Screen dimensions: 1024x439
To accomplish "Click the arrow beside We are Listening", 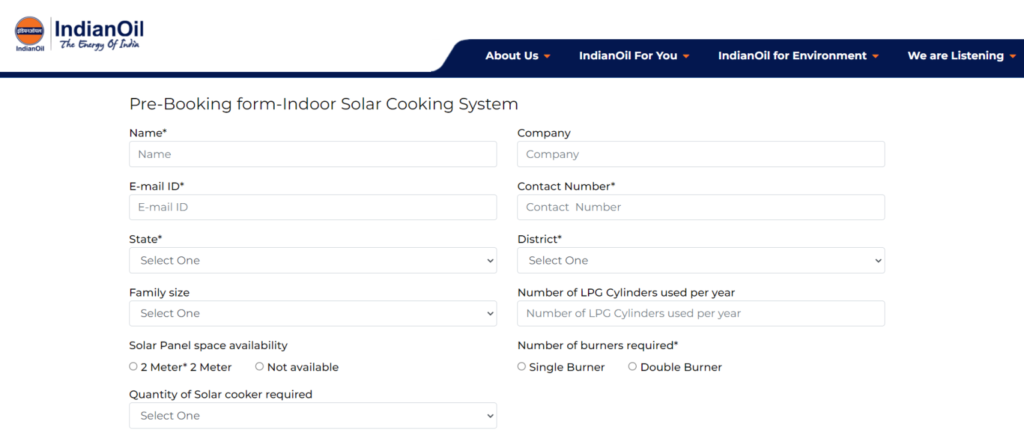I will [1013, 56].
